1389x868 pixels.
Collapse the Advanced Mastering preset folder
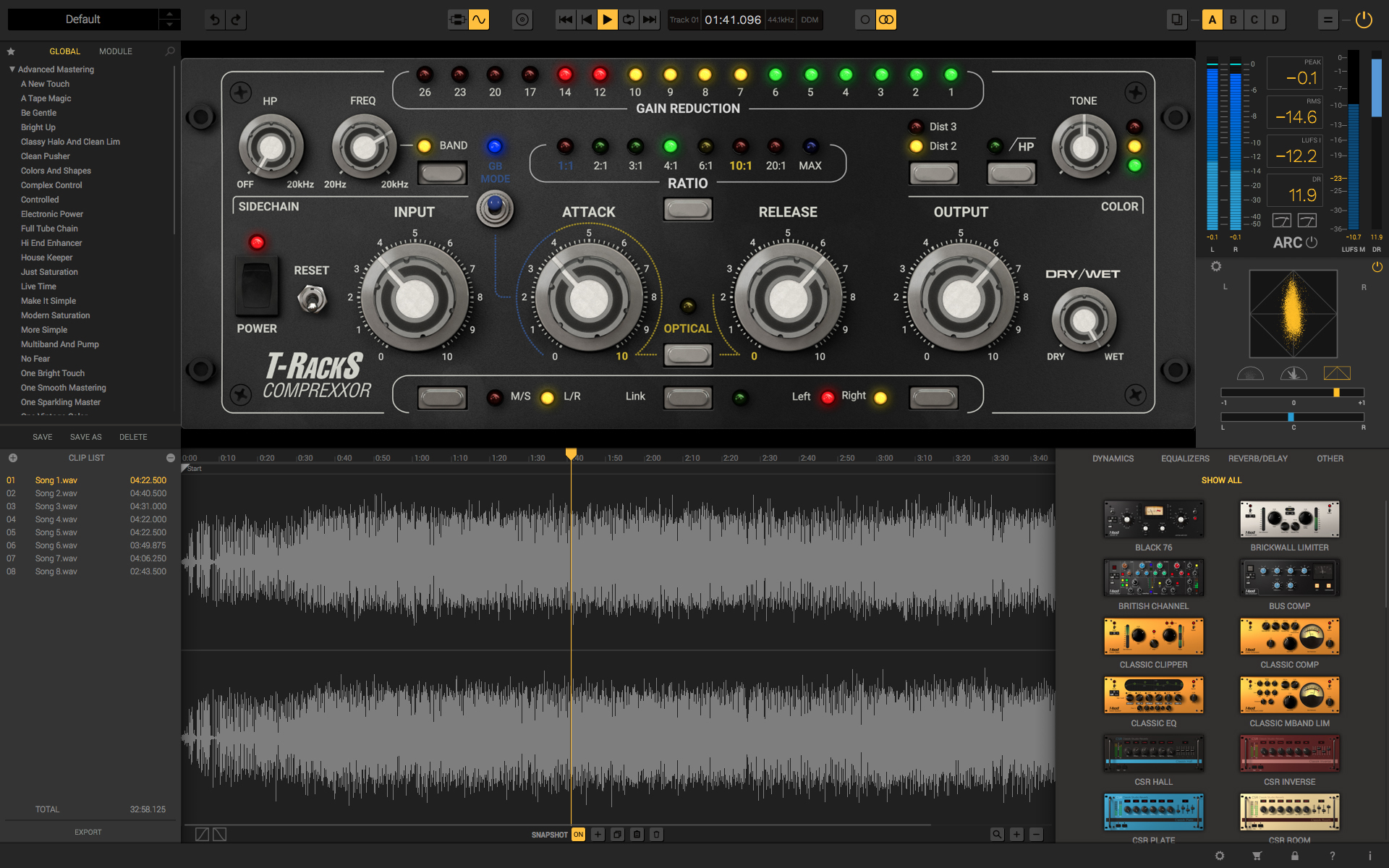pos(12,69)
